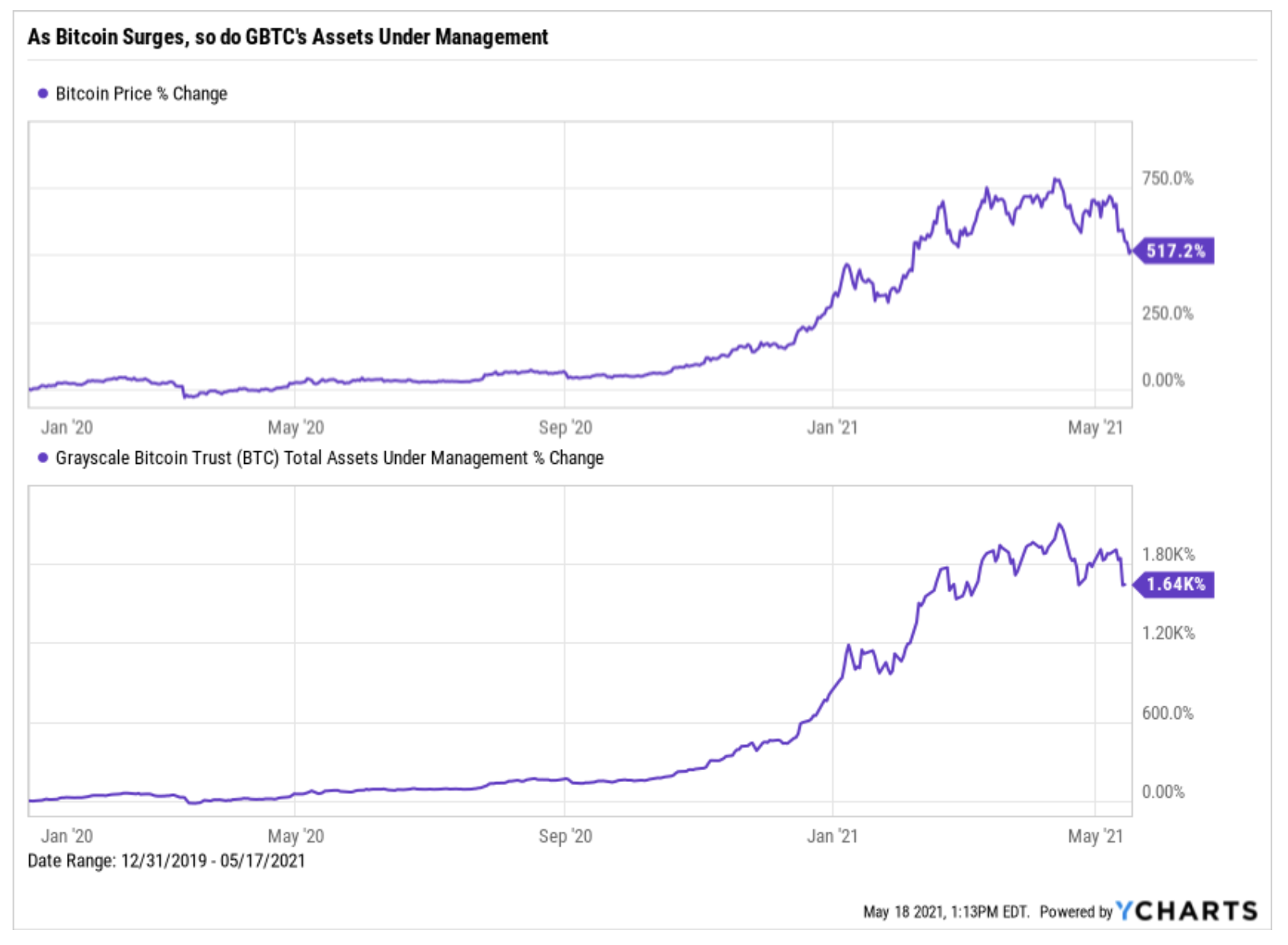Click the 'May 18 2021, 1:13PM EDT.' timestamp
This screenshot has width=1288, height=945.
[x=946, y=912]
